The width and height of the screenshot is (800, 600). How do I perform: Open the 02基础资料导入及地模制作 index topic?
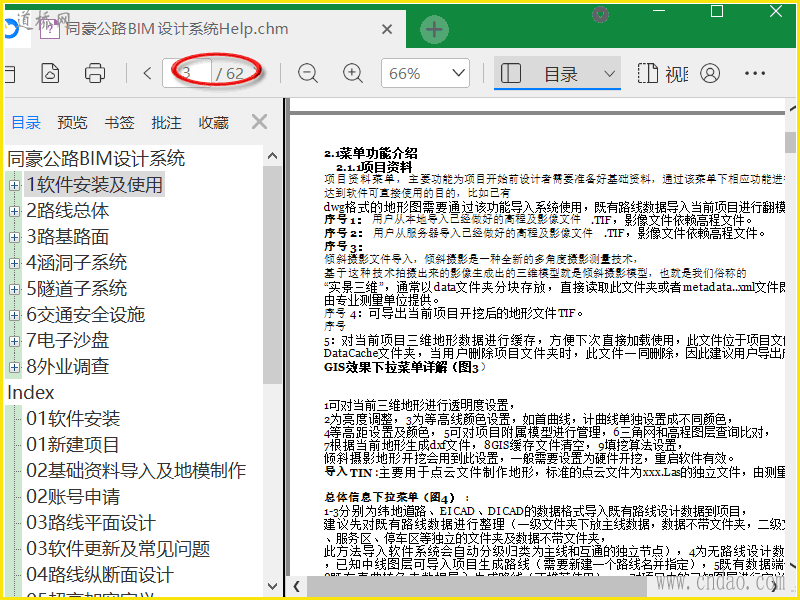[136, 471]
